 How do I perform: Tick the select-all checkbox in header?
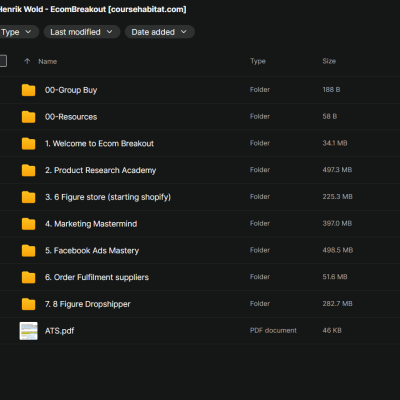2,61
